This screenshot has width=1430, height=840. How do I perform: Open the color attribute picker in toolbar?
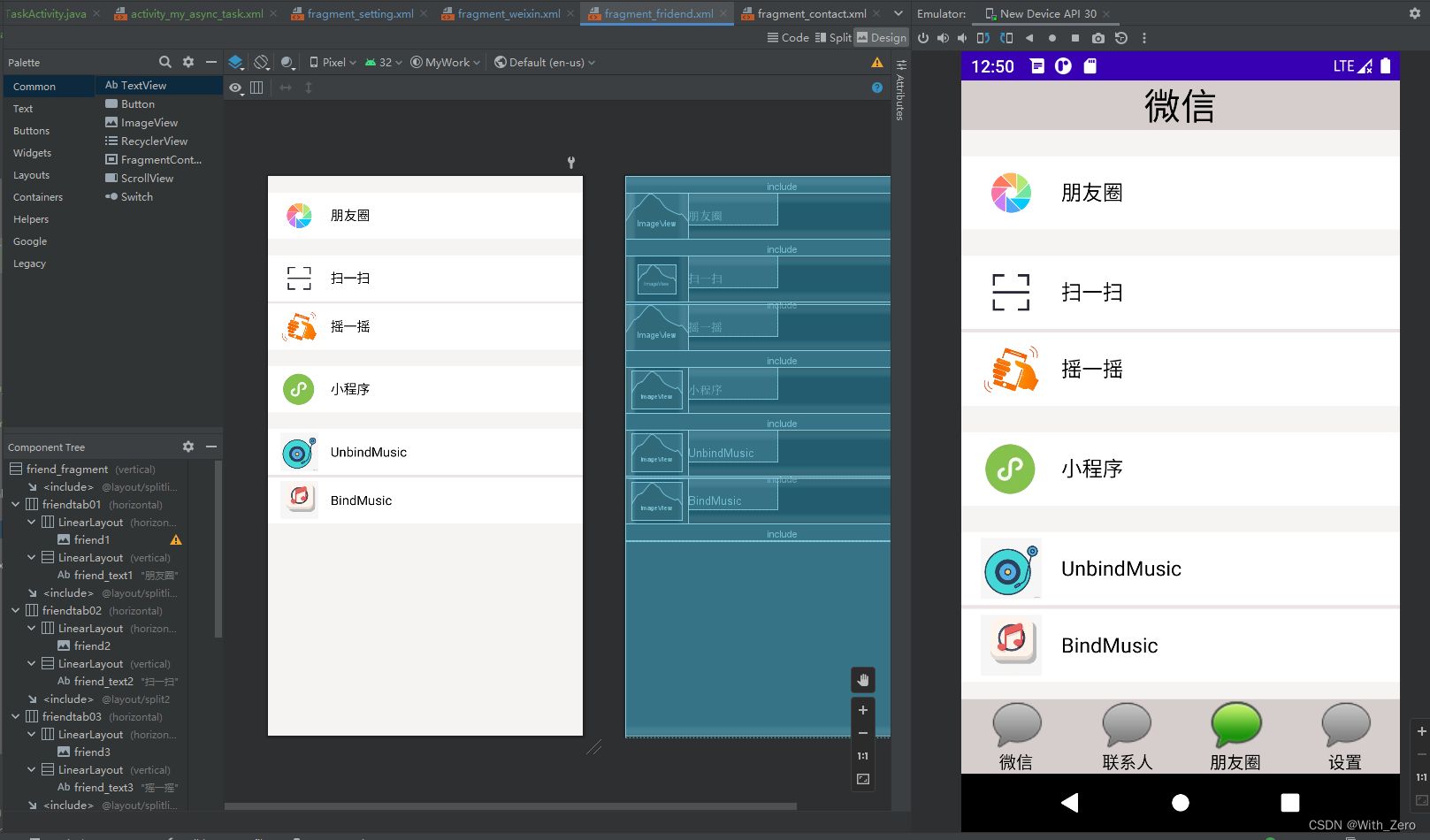tap(287, 62)
